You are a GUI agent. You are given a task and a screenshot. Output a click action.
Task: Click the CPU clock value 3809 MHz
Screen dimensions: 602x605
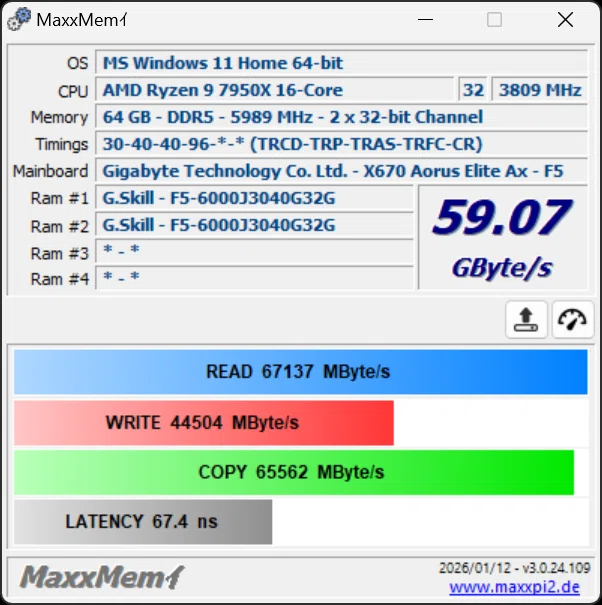(540, 90)
